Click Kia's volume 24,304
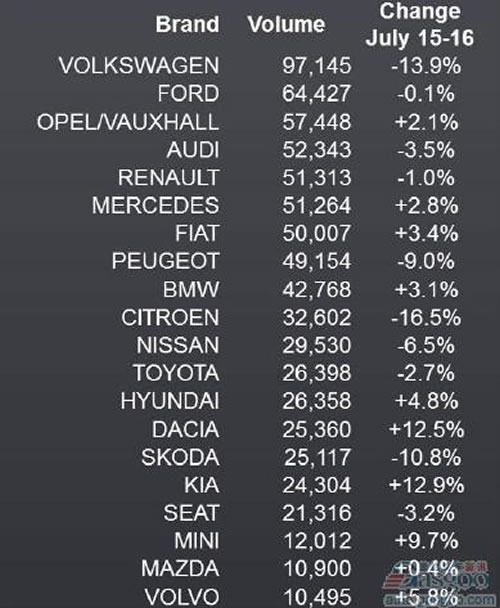Image resolution: width=500 pixels, height=608 pixels. 317,485
